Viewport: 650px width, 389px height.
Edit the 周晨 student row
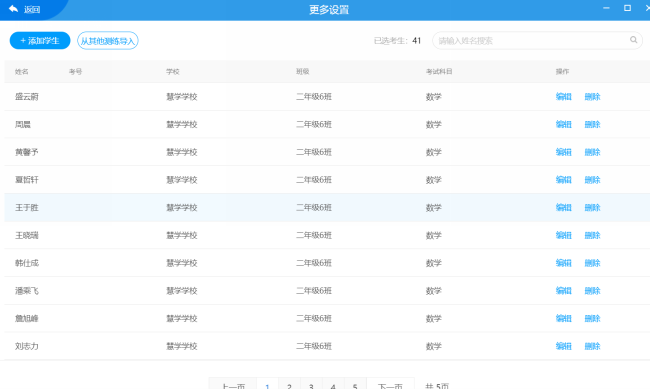[563, 124]
